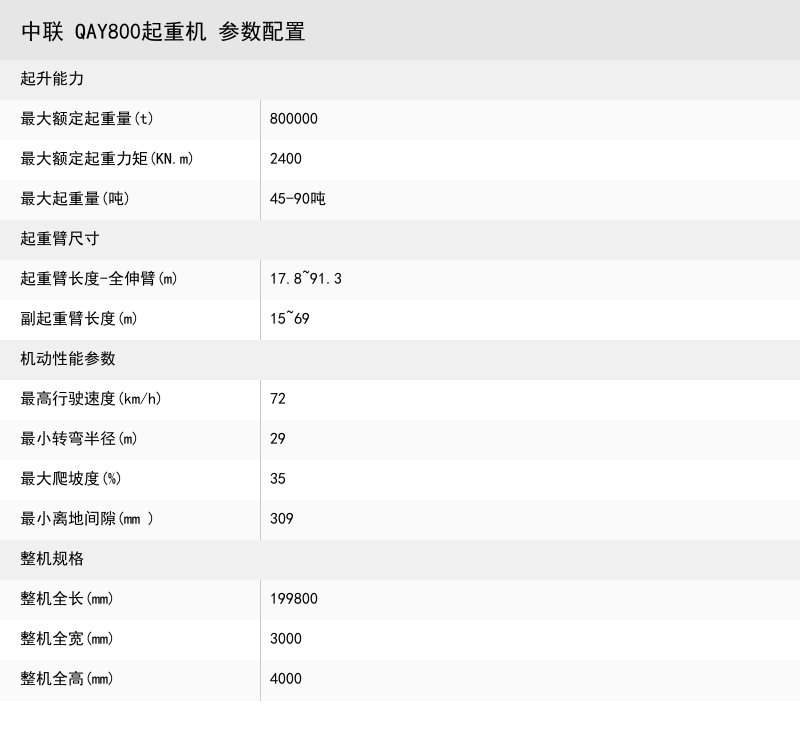Select the 最小转弯半径(m) row label

click(80, 439)
